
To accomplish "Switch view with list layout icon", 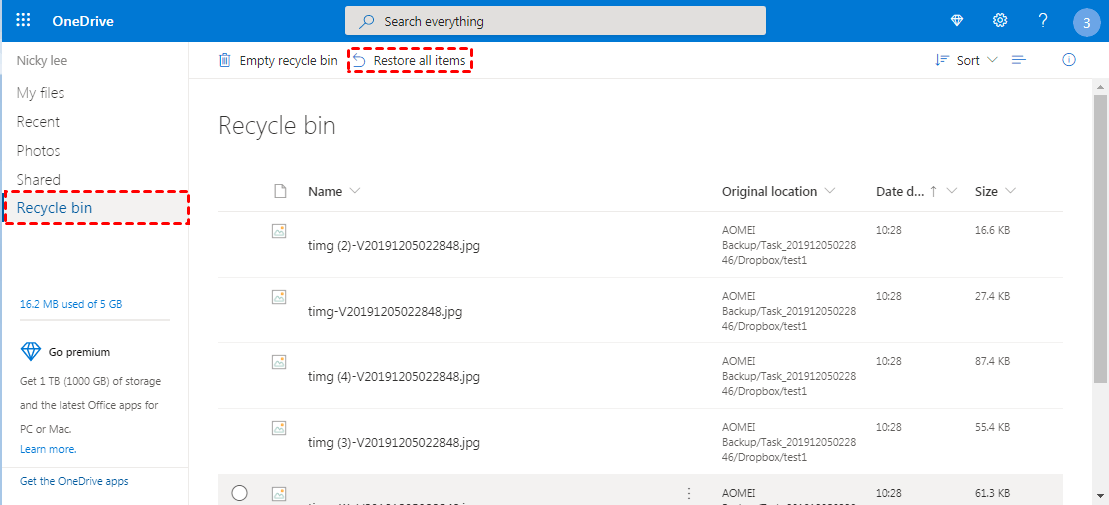I will tap(1019, 60).
